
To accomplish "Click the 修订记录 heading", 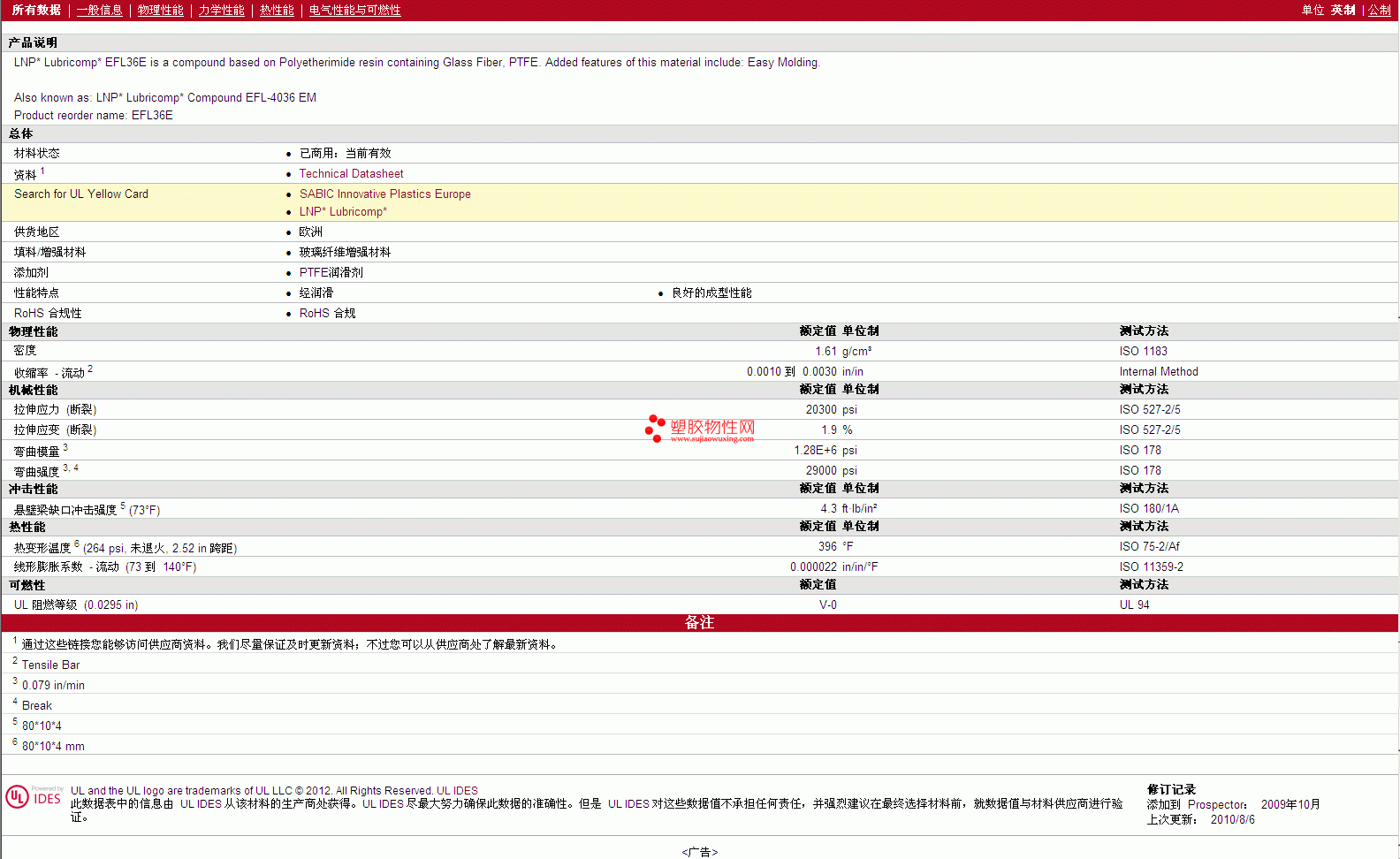I will click(1171, 790).
